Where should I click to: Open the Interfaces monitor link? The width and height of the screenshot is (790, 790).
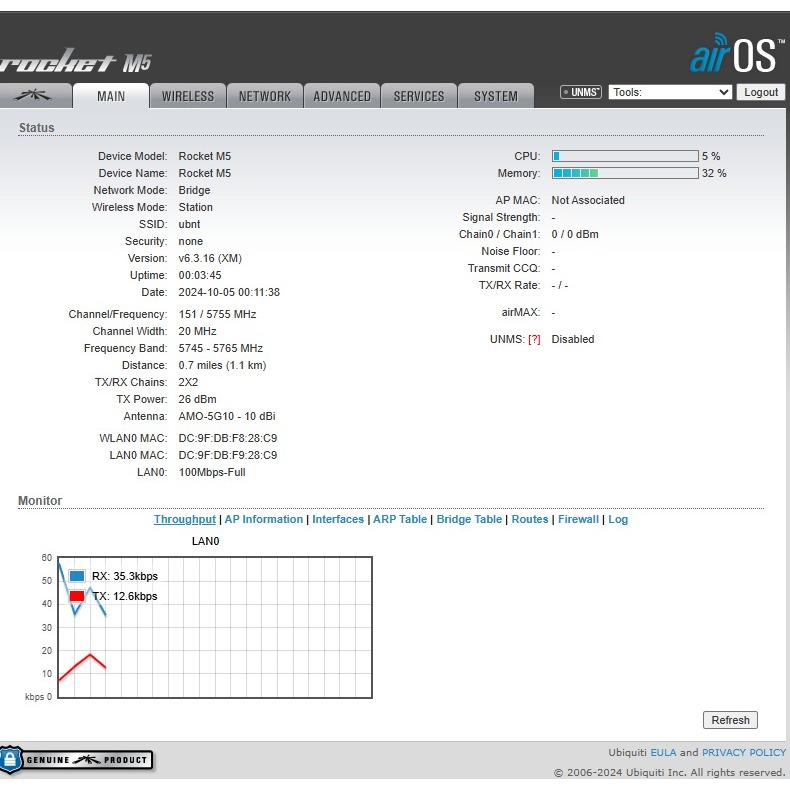pos(338,519)
